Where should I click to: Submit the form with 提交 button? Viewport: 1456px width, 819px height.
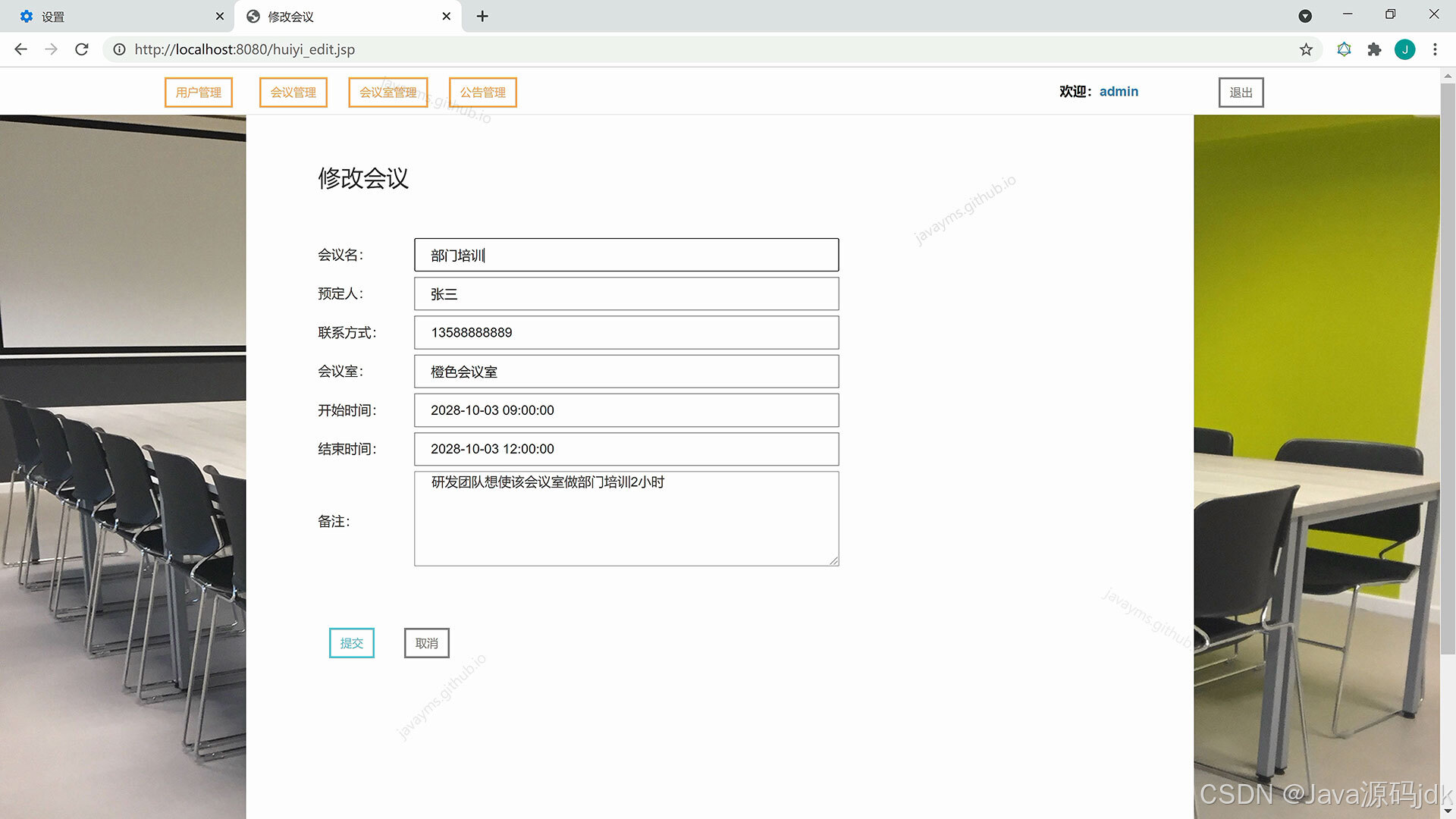(x=352, y=643)
